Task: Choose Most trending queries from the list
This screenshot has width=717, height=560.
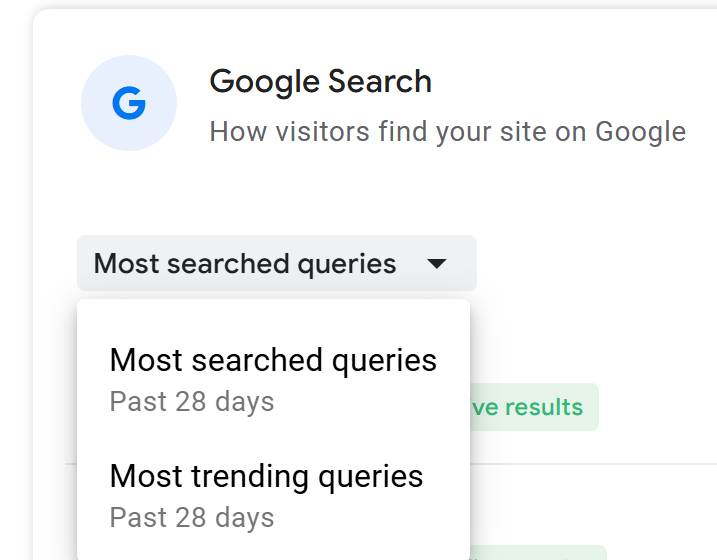Action: click(x=266, y=476)
